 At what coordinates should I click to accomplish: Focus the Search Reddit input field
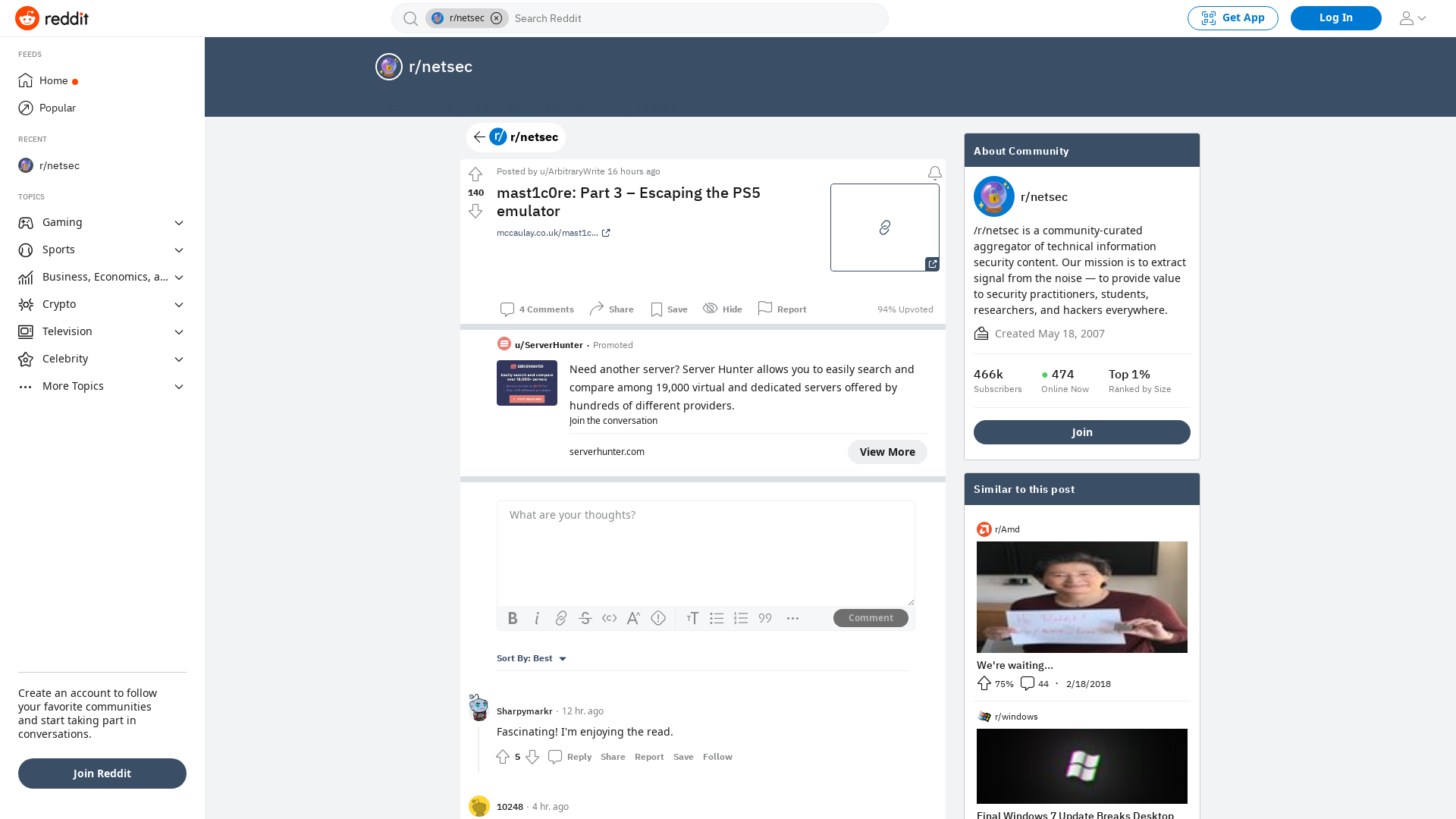(x=698, y=18)
